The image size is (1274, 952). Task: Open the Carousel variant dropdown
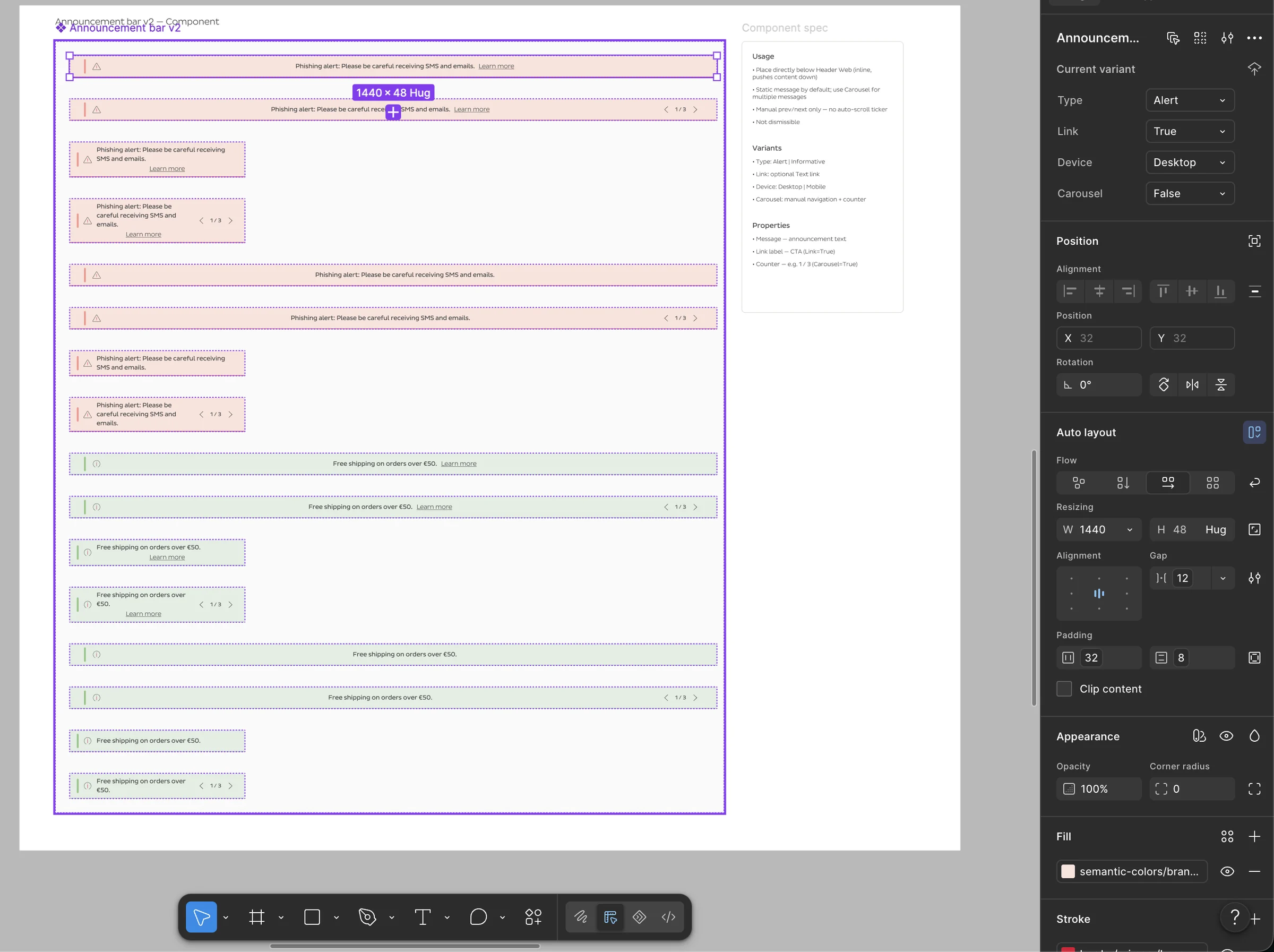coord(1190,193)
